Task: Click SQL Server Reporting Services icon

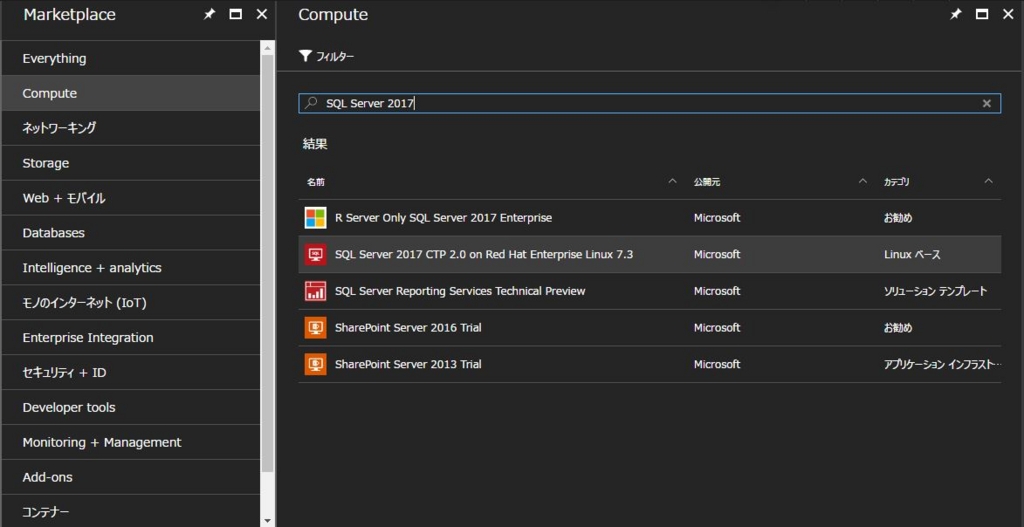Action: [315, 291]
